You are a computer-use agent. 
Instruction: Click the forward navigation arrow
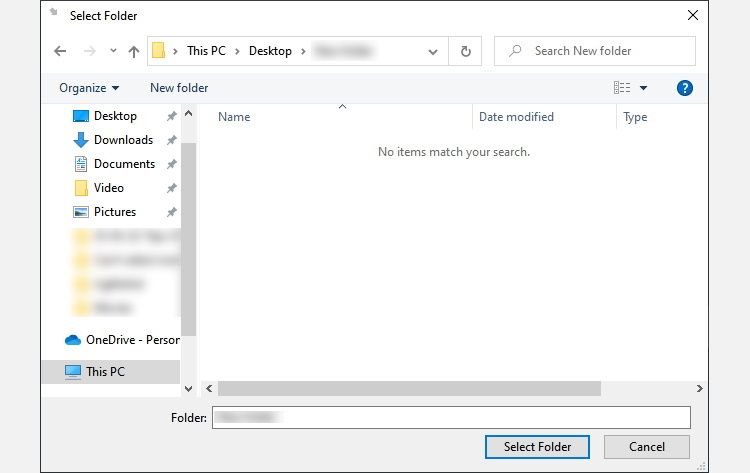[x=89, y=51]
